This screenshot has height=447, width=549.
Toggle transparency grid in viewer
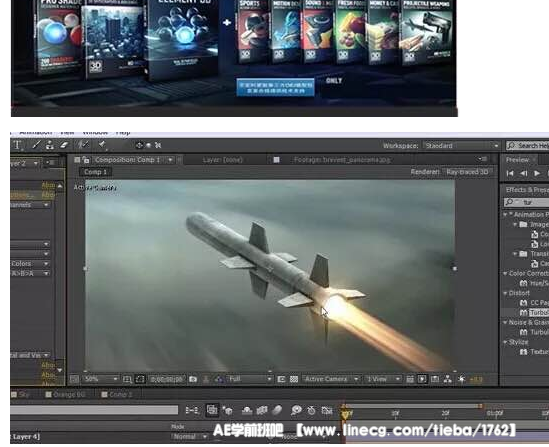[294, 379]
